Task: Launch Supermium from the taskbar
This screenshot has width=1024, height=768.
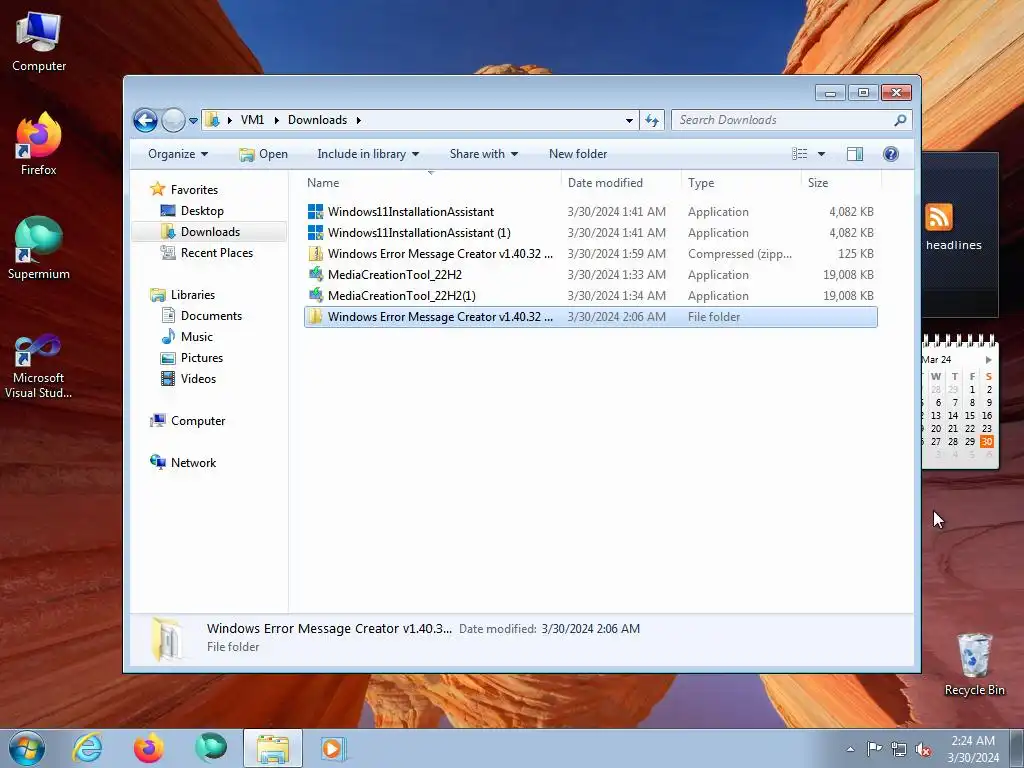Action: (210, 748)
